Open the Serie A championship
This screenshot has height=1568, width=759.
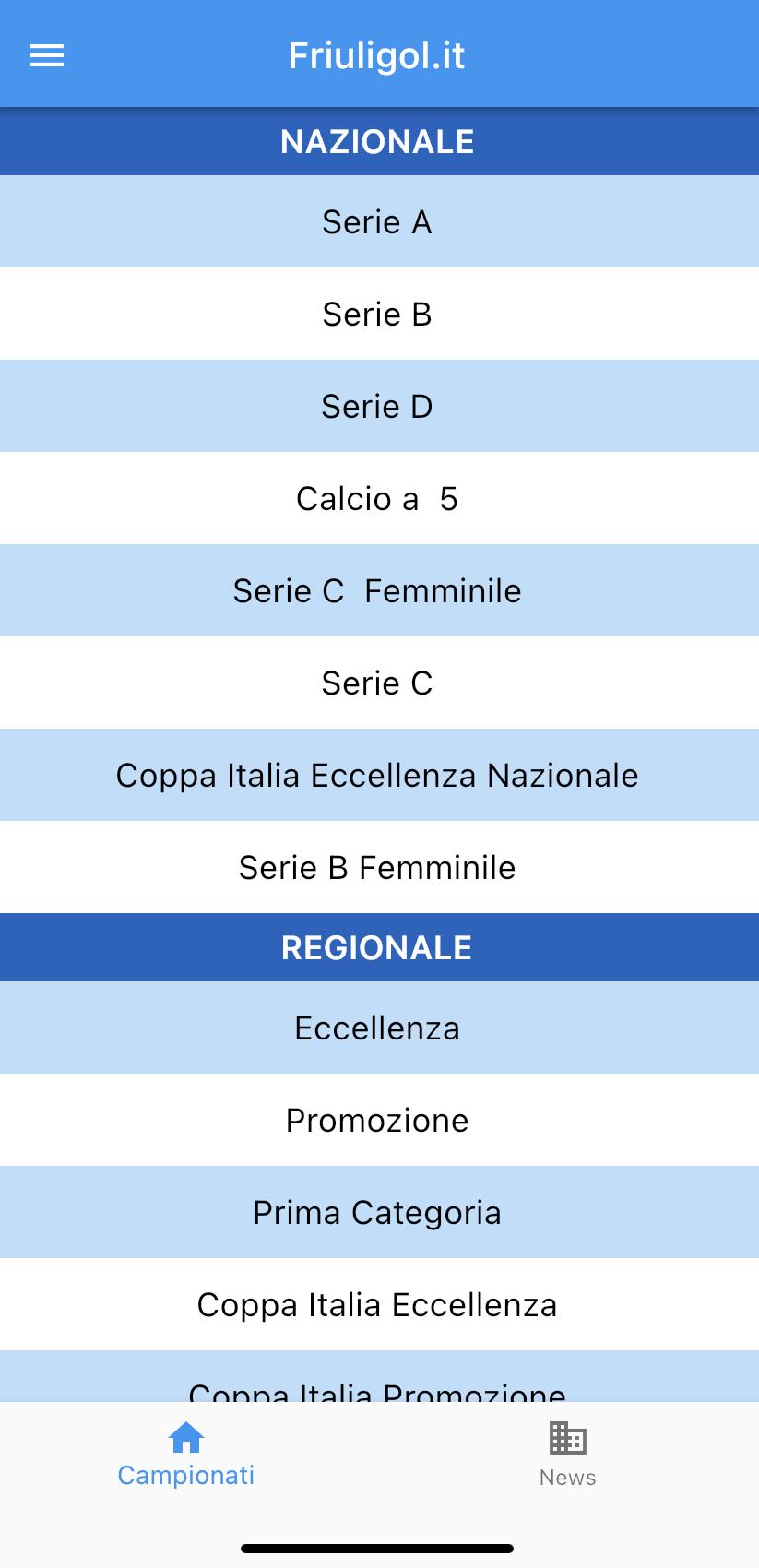(x=379, y=221)
